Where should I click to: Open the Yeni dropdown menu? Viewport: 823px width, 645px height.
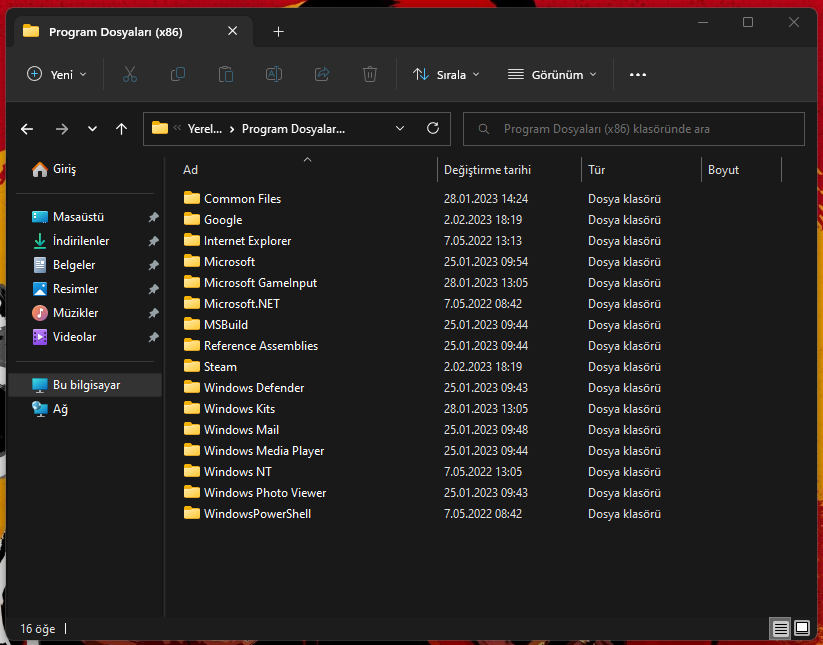click(x=57, y=75)
